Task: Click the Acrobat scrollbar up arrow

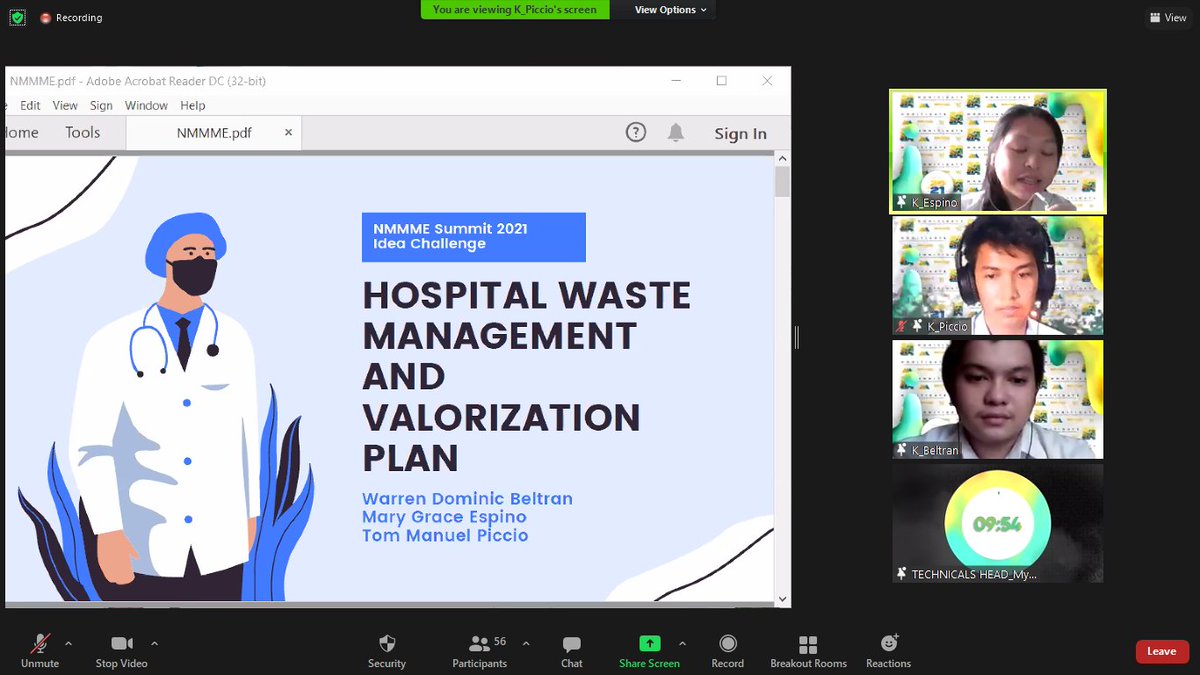Action: [782, 158]
